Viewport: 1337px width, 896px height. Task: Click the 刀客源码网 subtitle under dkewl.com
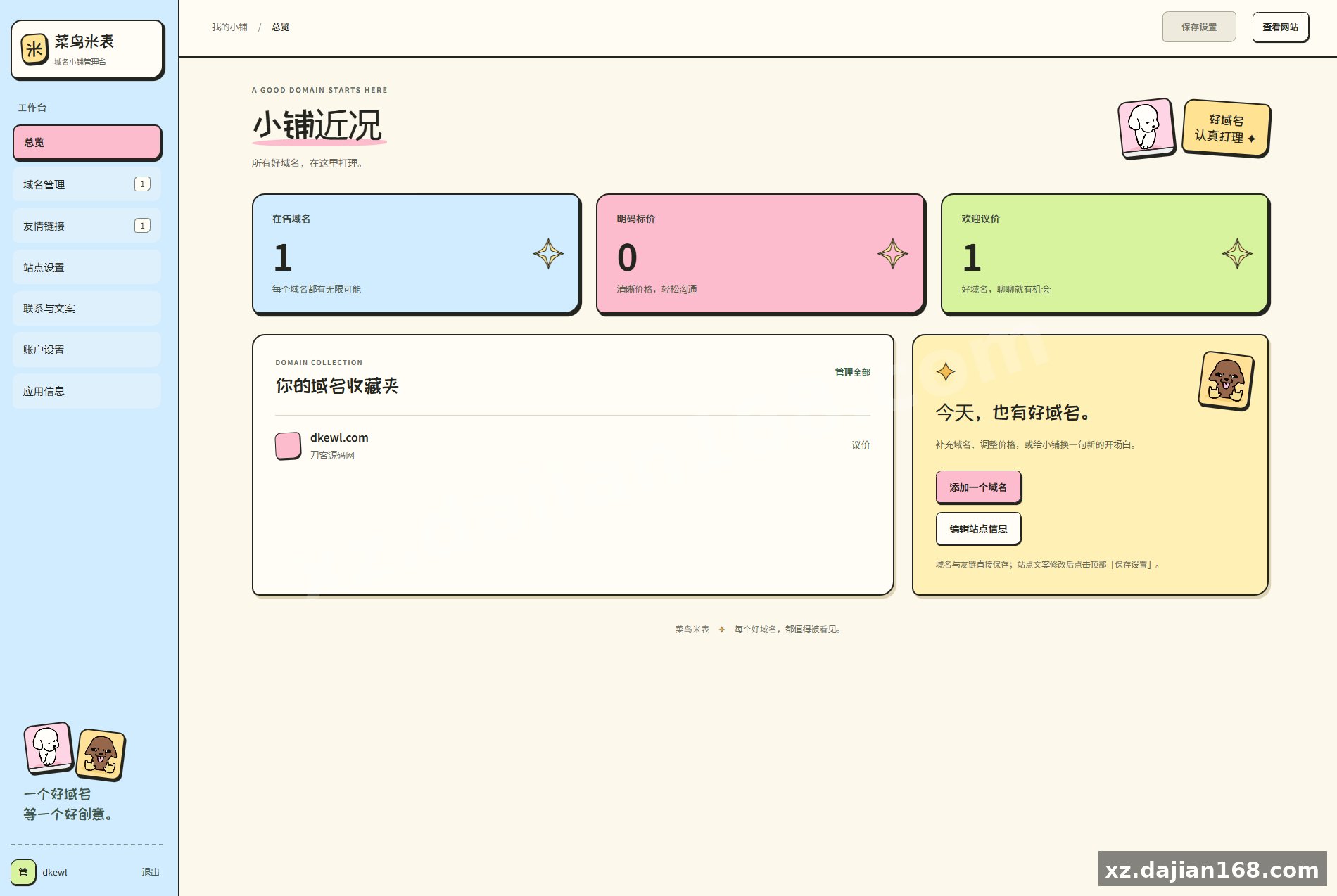[x=332, y=455]
